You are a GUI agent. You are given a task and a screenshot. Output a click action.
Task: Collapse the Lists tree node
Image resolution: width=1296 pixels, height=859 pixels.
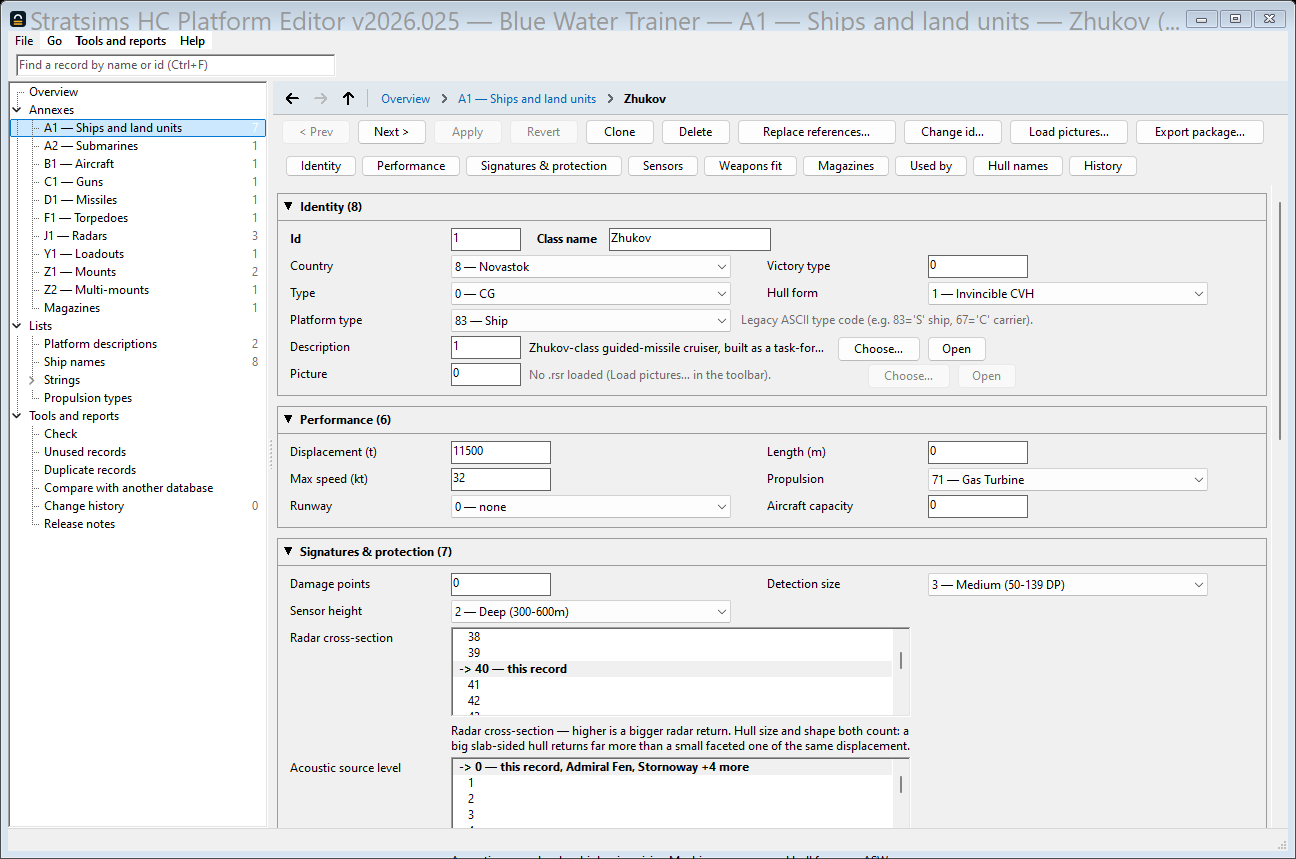(17, 326)
